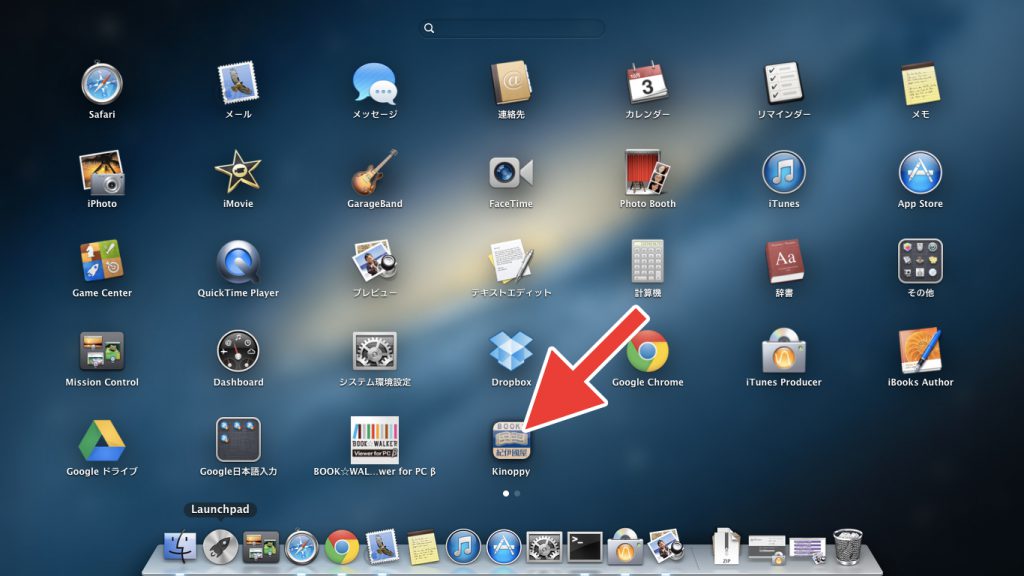This screenshot has height=576, width=1024.
Task: Open Mail from the Dock
Action: pos(382,547)
